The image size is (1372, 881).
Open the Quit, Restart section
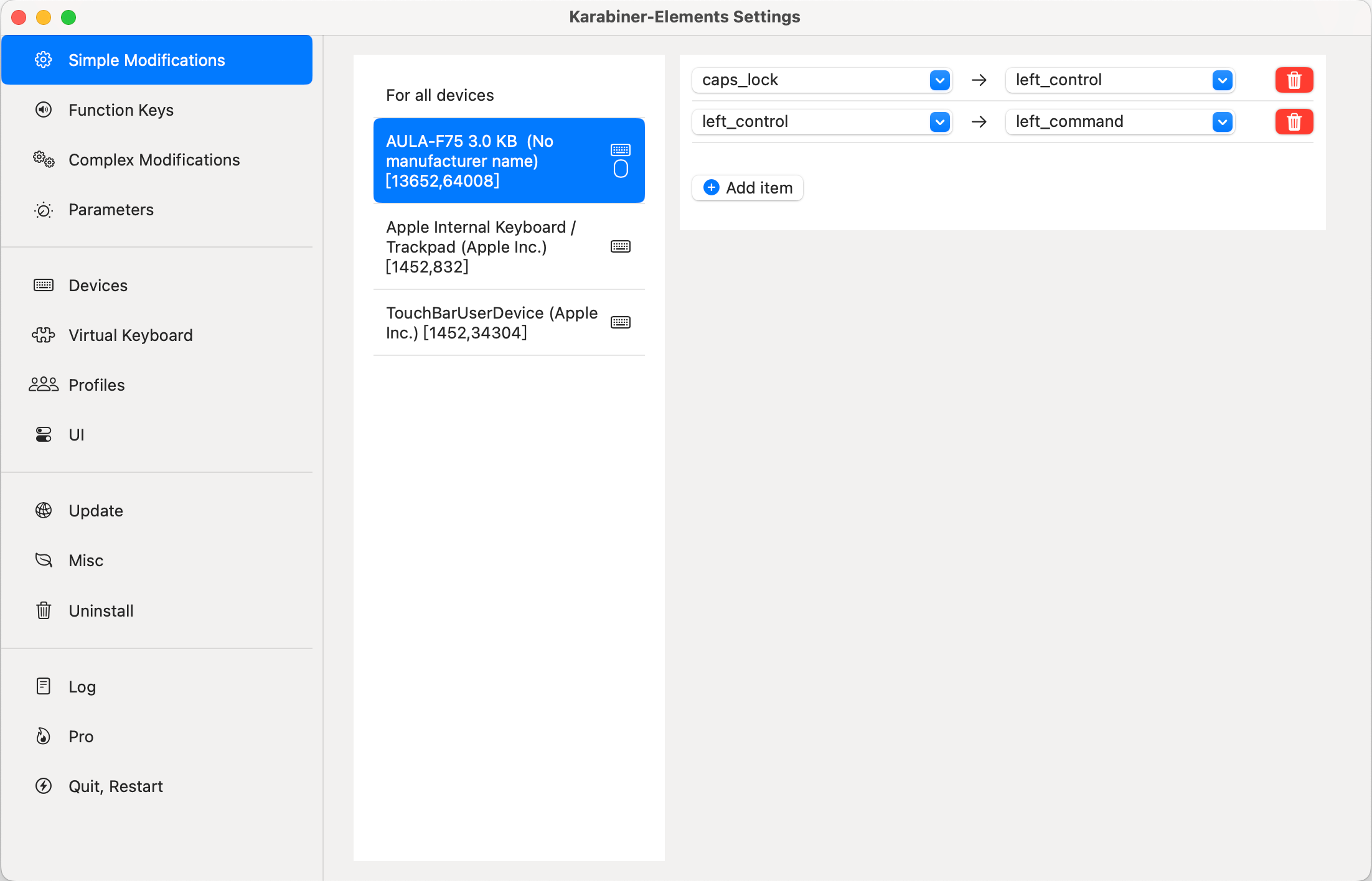tap(157, 786)
